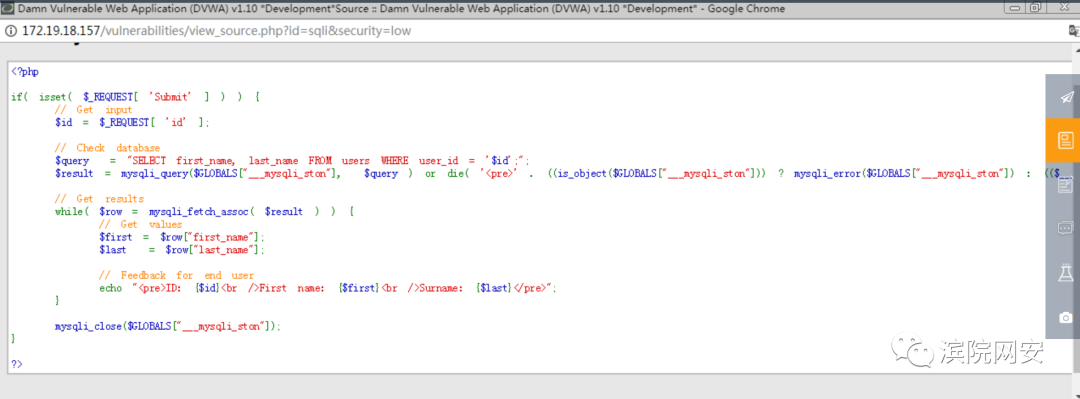The width and height of the screenshot is (1080, 399).
Task: Click the paper plane send icon in sidebar
Action: click(1066, 97)
